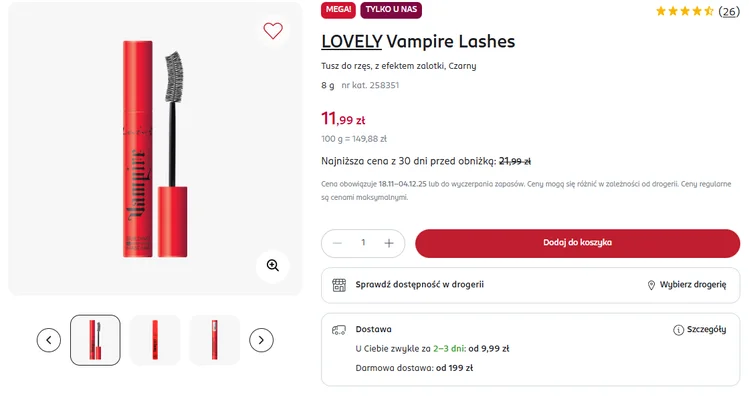Click the delivery truck icon
Viewport: 749px width, 401px height.
339,329
